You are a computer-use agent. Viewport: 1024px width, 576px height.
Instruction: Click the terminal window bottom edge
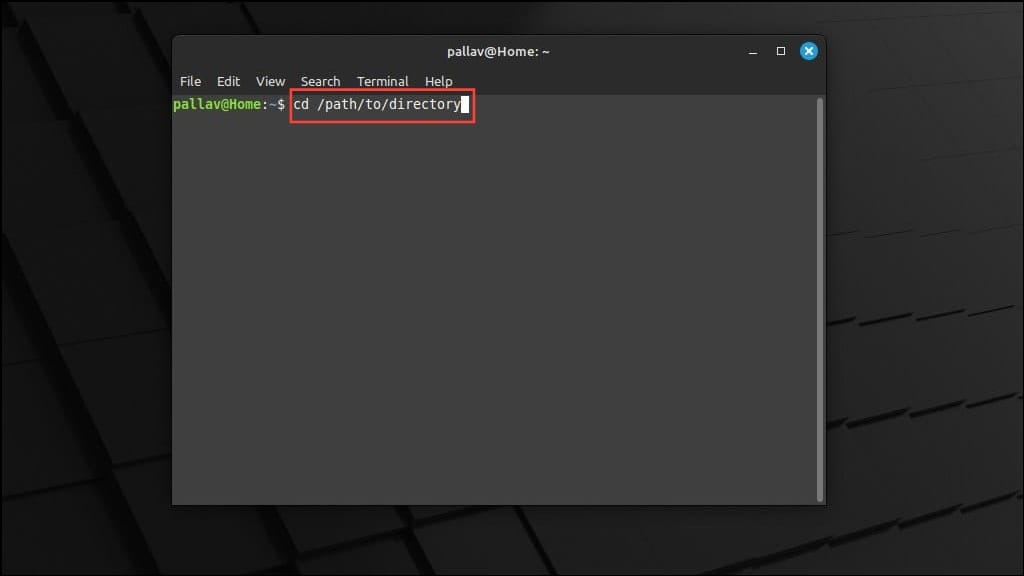(500, 502)
